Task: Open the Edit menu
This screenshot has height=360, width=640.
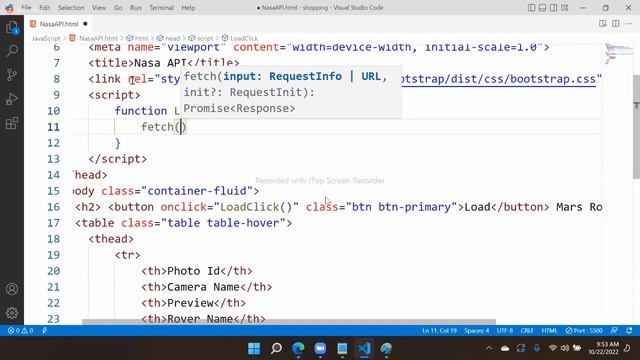Action: 44,8
